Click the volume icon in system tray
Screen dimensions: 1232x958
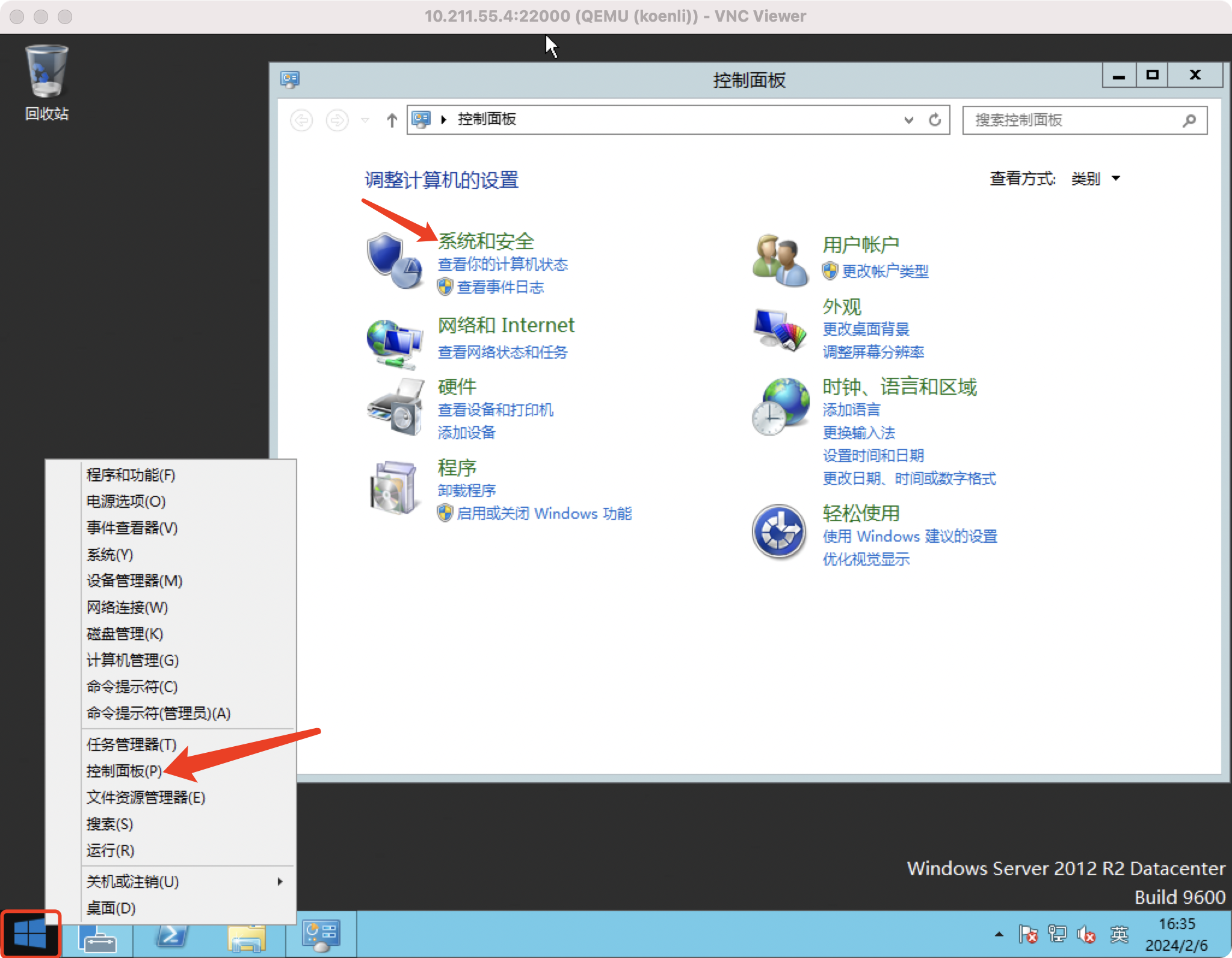1086,935
